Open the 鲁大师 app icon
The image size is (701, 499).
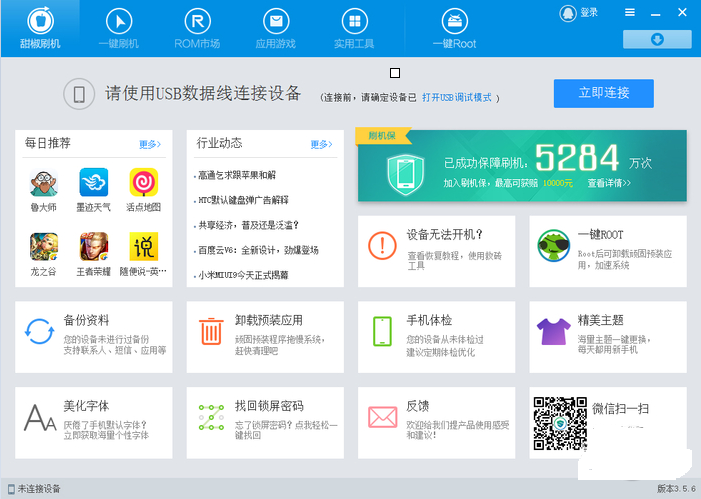click(43, 182)
